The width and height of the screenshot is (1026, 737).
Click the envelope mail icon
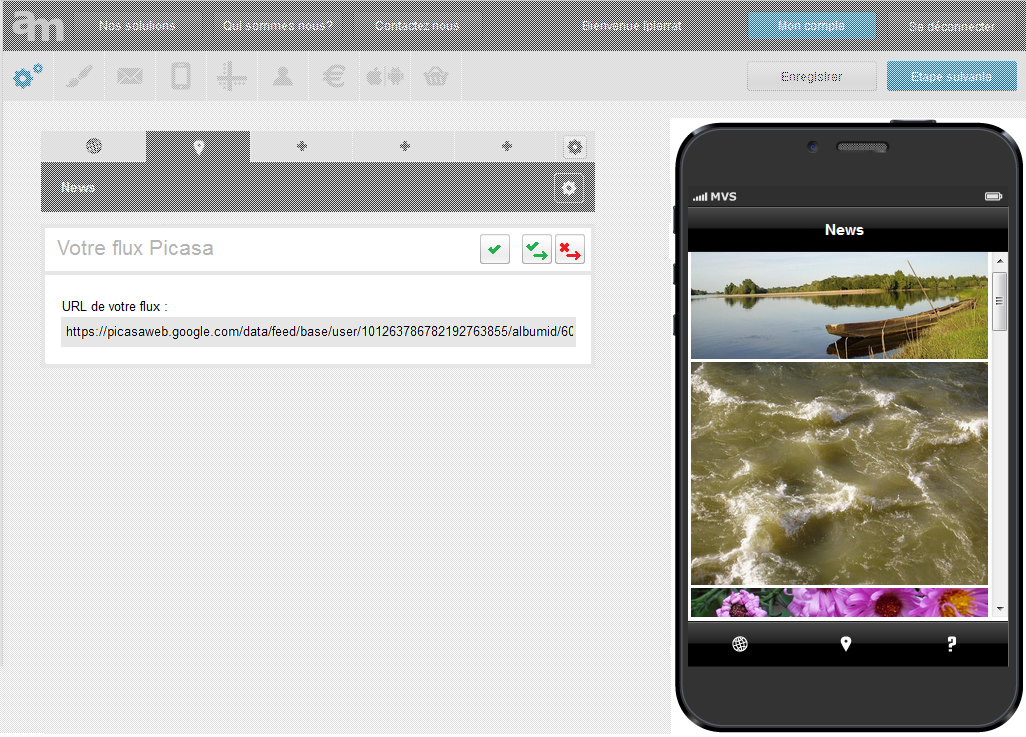tap(130, 77)
